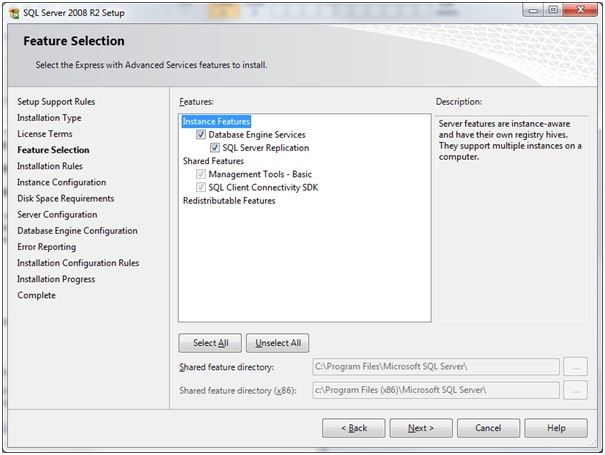Click the Unselect All button
The height and width of the screenshot is (455, 605).
[x=278, y=343]
